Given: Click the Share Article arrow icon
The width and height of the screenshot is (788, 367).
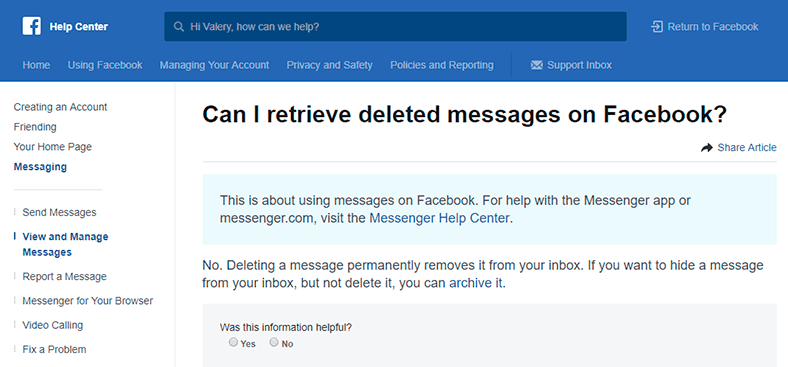Looking at the screenshot, I should (x=707, y=148).
